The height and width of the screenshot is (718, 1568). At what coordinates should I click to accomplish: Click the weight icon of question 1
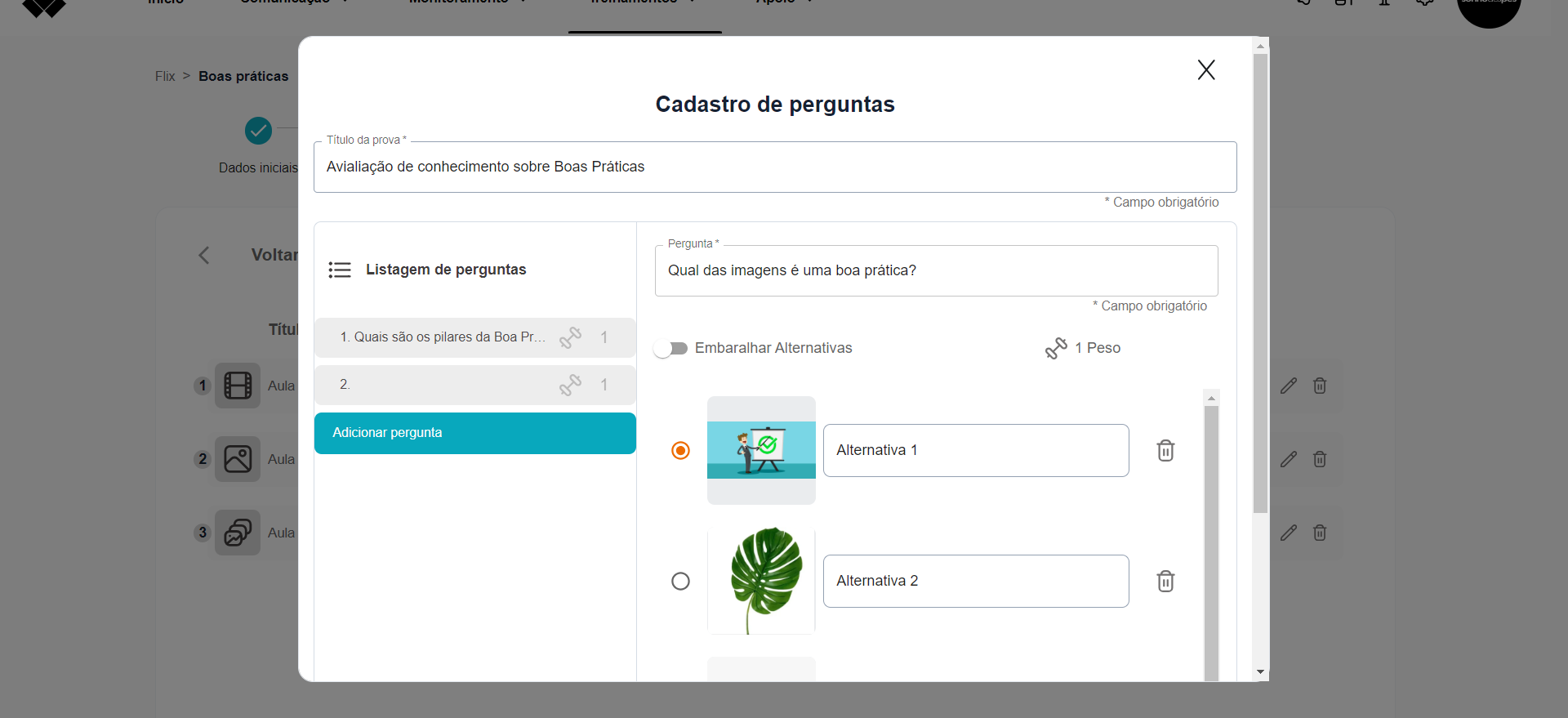[x=570, y=337]
